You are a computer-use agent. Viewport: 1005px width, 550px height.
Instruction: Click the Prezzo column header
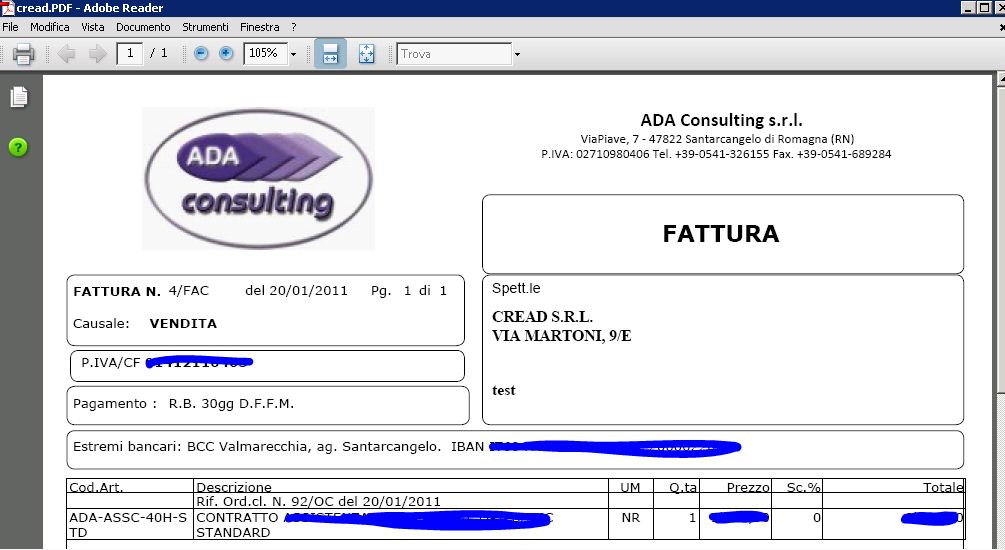748,487
